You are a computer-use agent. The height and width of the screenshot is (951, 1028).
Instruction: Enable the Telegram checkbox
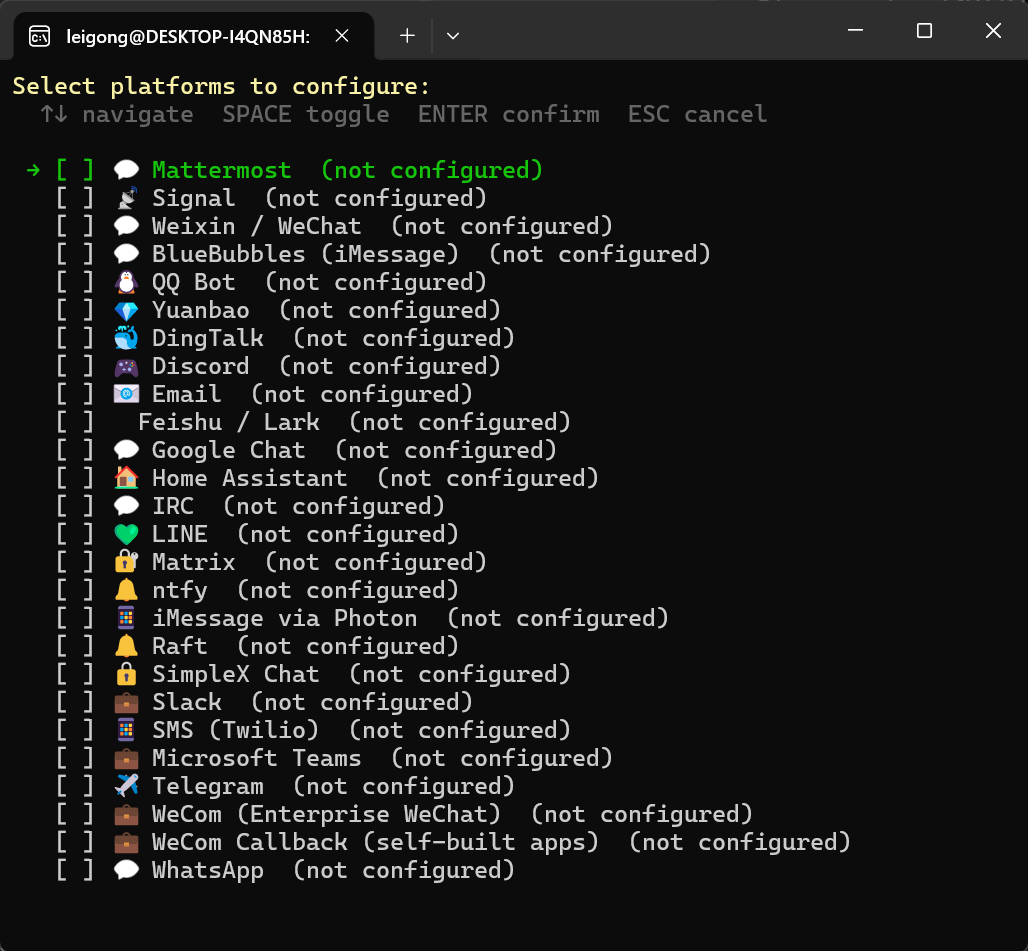point(75,786)
